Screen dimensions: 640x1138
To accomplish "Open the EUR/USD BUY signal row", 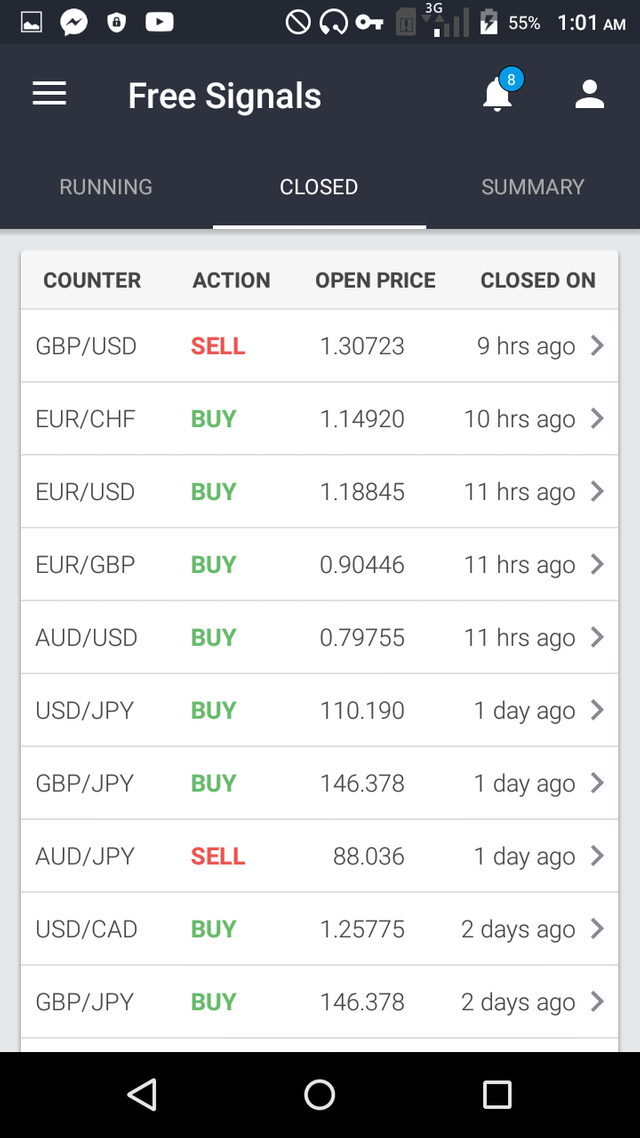I will (x=319, y=491).
